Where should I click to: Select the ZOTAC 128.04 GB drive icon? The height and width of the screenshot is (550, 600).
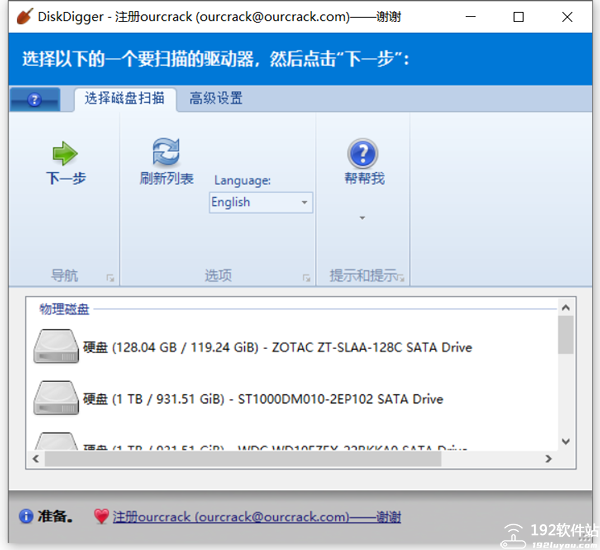tap(56, 346)
